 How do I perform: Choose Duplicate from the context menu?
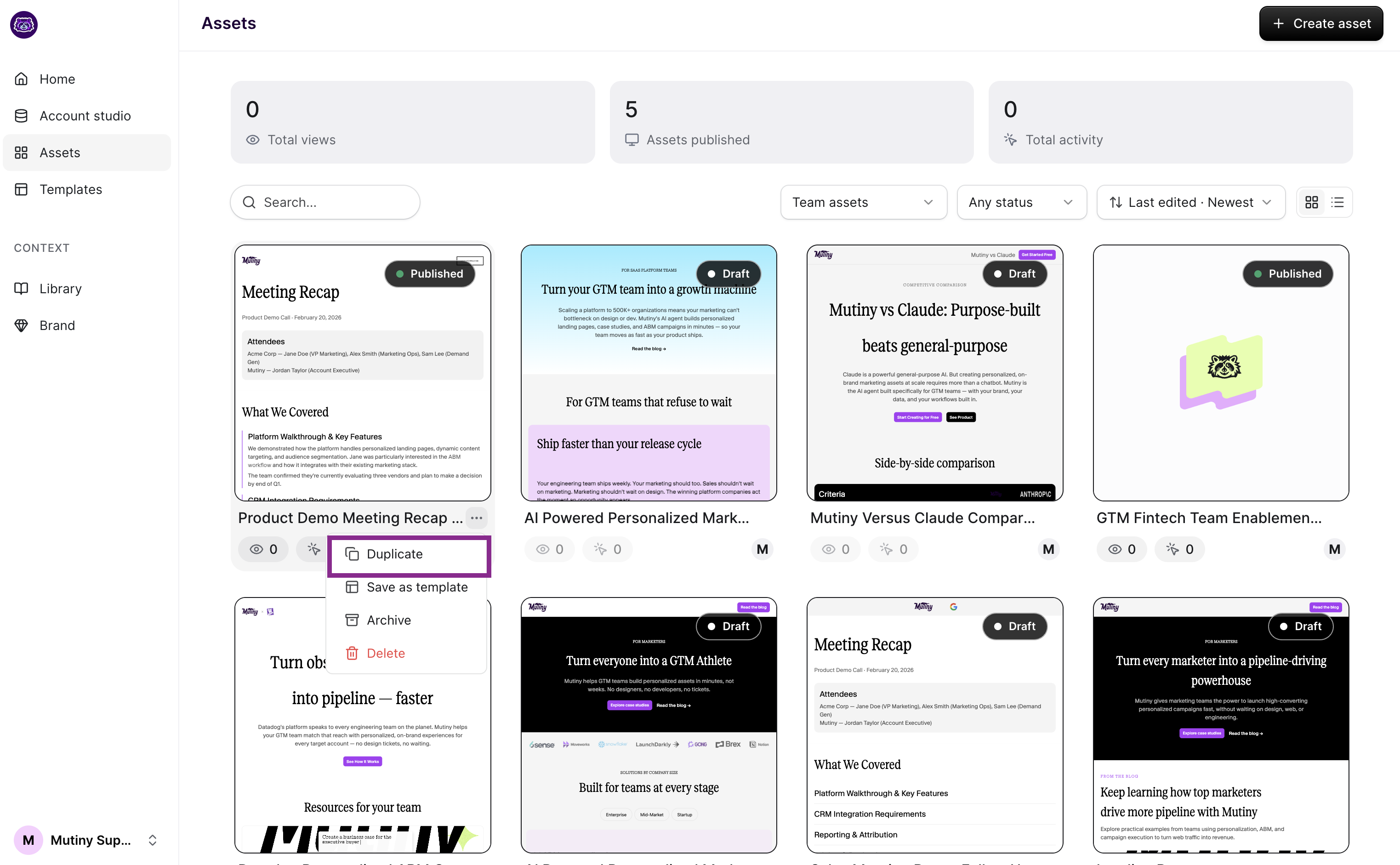coord(409,554)
